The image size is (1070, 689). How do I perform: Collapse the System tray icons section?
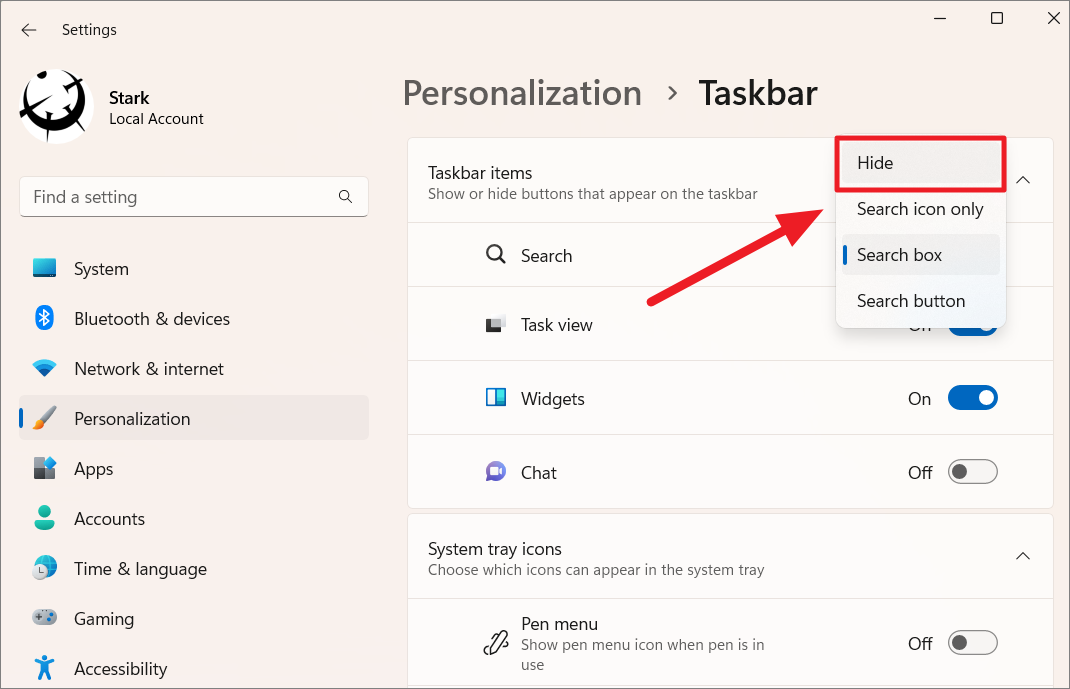coord(1022,555)
